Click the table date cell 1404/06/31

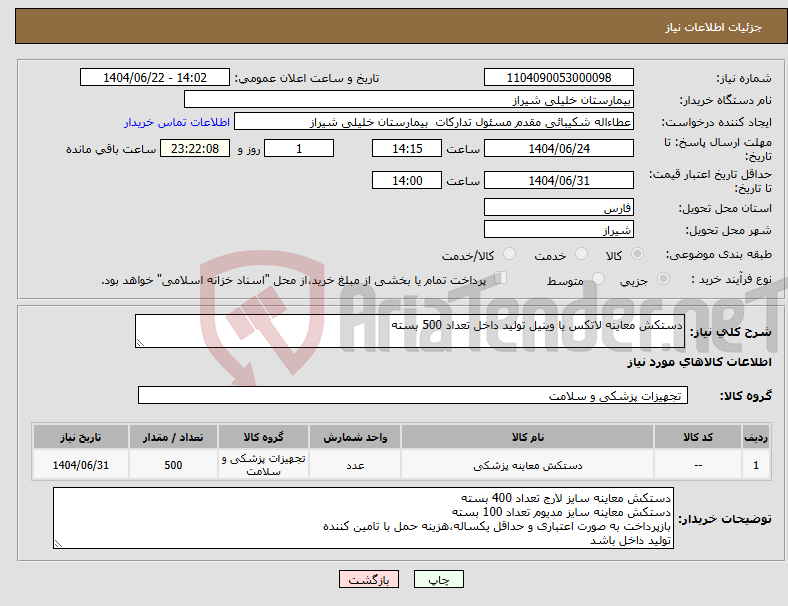(80, 465)
